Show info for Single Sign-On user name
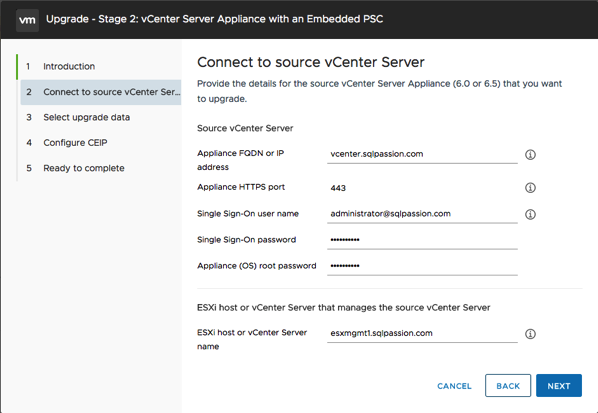This screenshot has width=598, height=413. (530, 214)
